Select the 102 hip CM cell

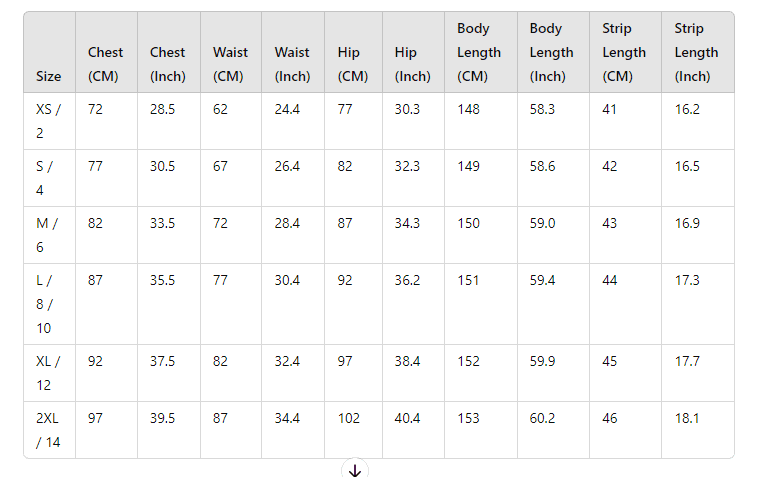click(348, 418)
